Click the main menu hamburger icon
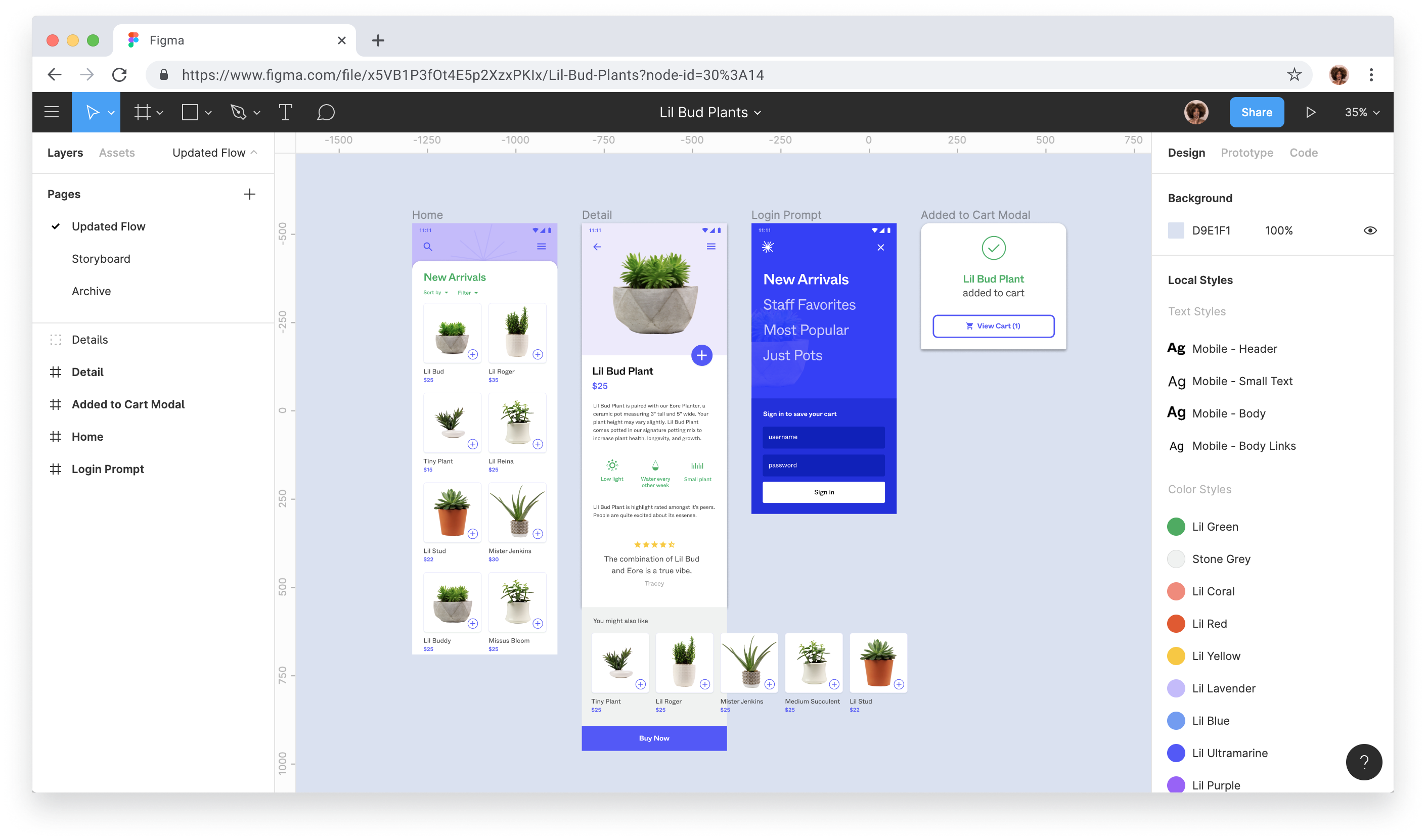Screen dimensions: 1426x840 pyautogui.click(x=52, y=111)
